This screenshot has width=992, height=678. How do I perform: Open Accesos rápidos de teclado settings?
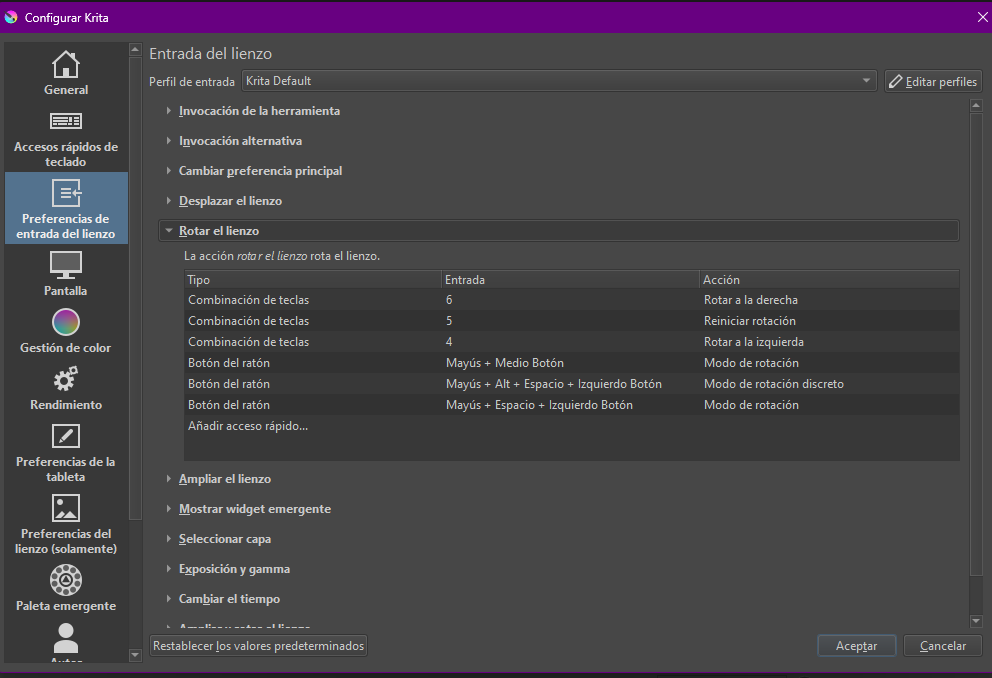(66, 139)
